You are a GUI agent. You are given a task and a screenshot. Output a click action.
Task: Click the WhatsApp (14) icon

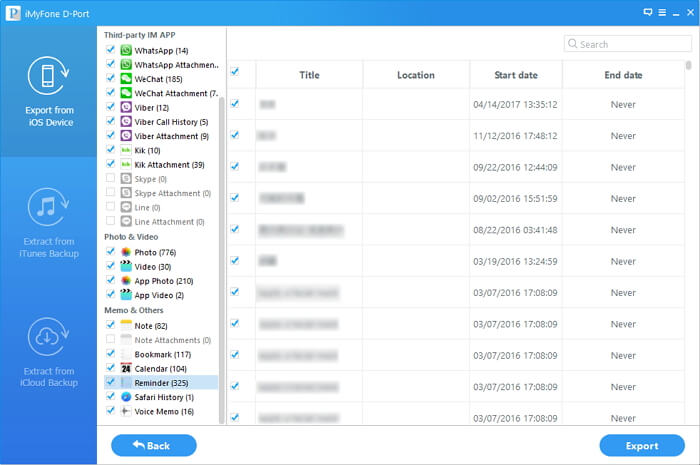click(x=126, y=50)
